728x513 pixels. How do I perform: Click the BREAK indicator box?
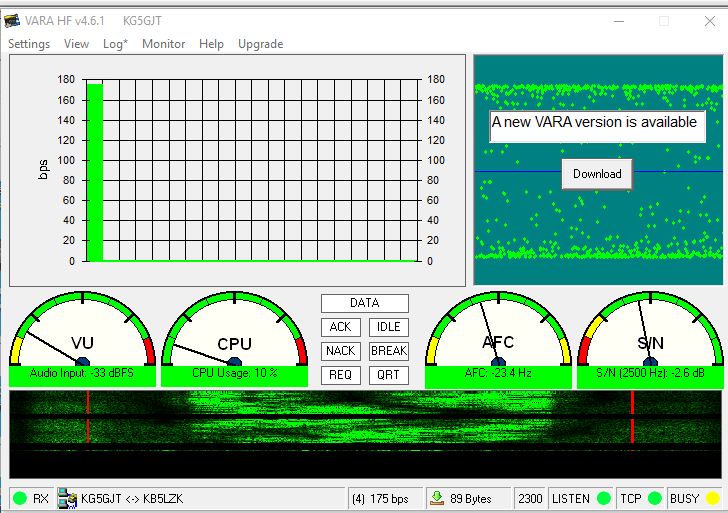(x=389, y=351)
